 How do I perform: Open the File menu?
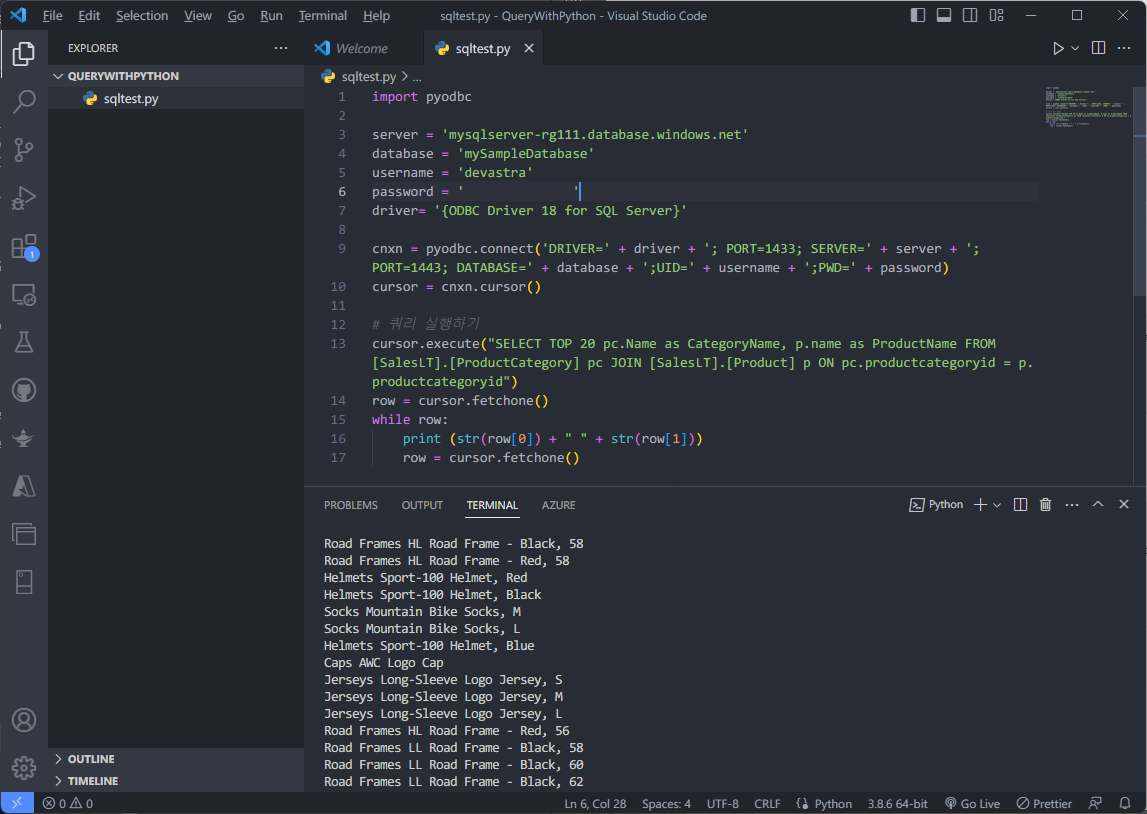[x=53, y=15]
